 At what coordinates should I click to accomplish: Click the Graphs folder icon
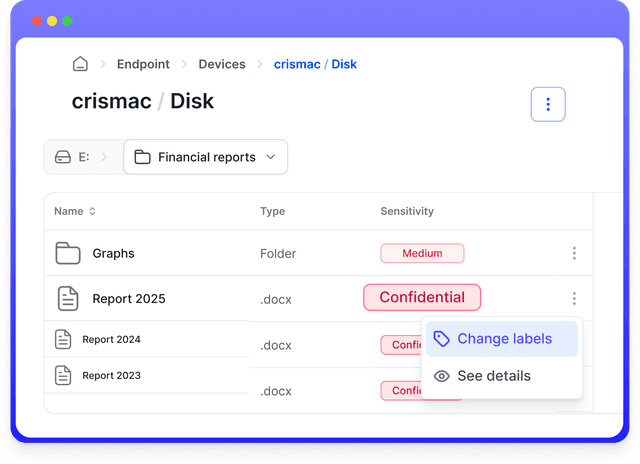tap(68, 254)
